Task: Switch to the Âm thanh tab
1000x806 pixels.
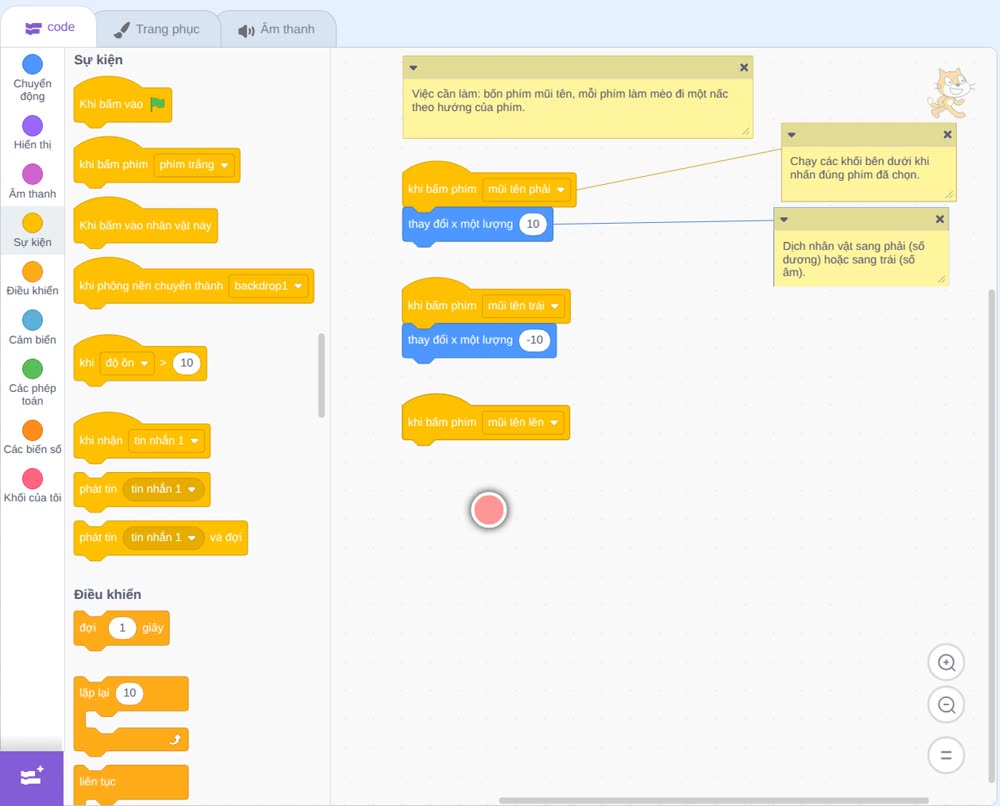Action: (x=277, y=29)
